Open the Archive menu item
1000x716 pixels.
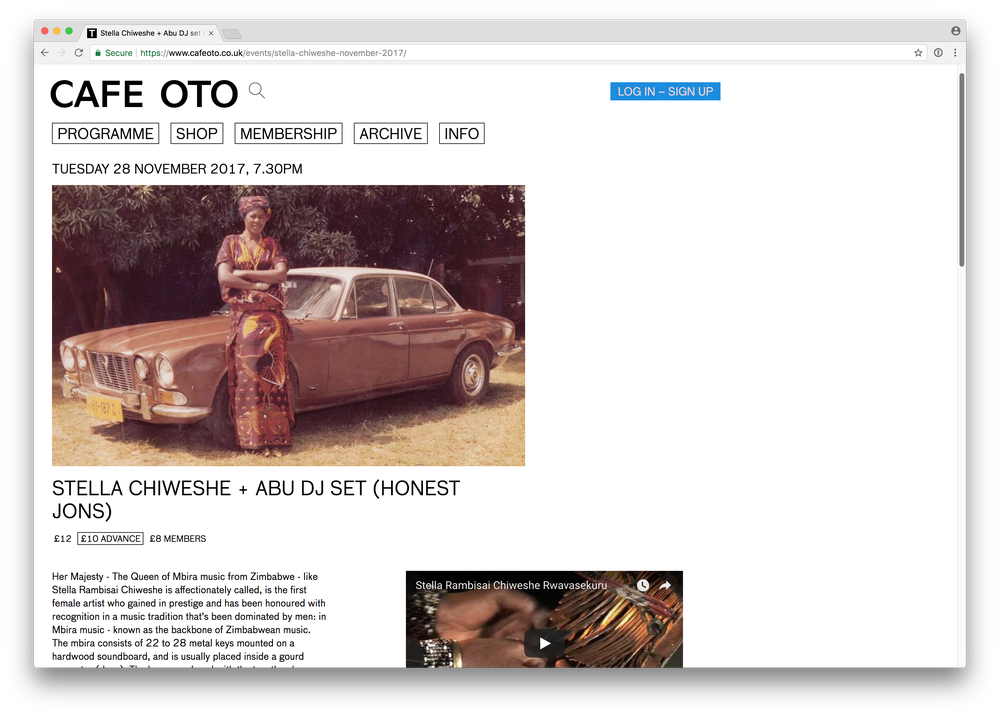pyautogui.click(x=390, y=133)
